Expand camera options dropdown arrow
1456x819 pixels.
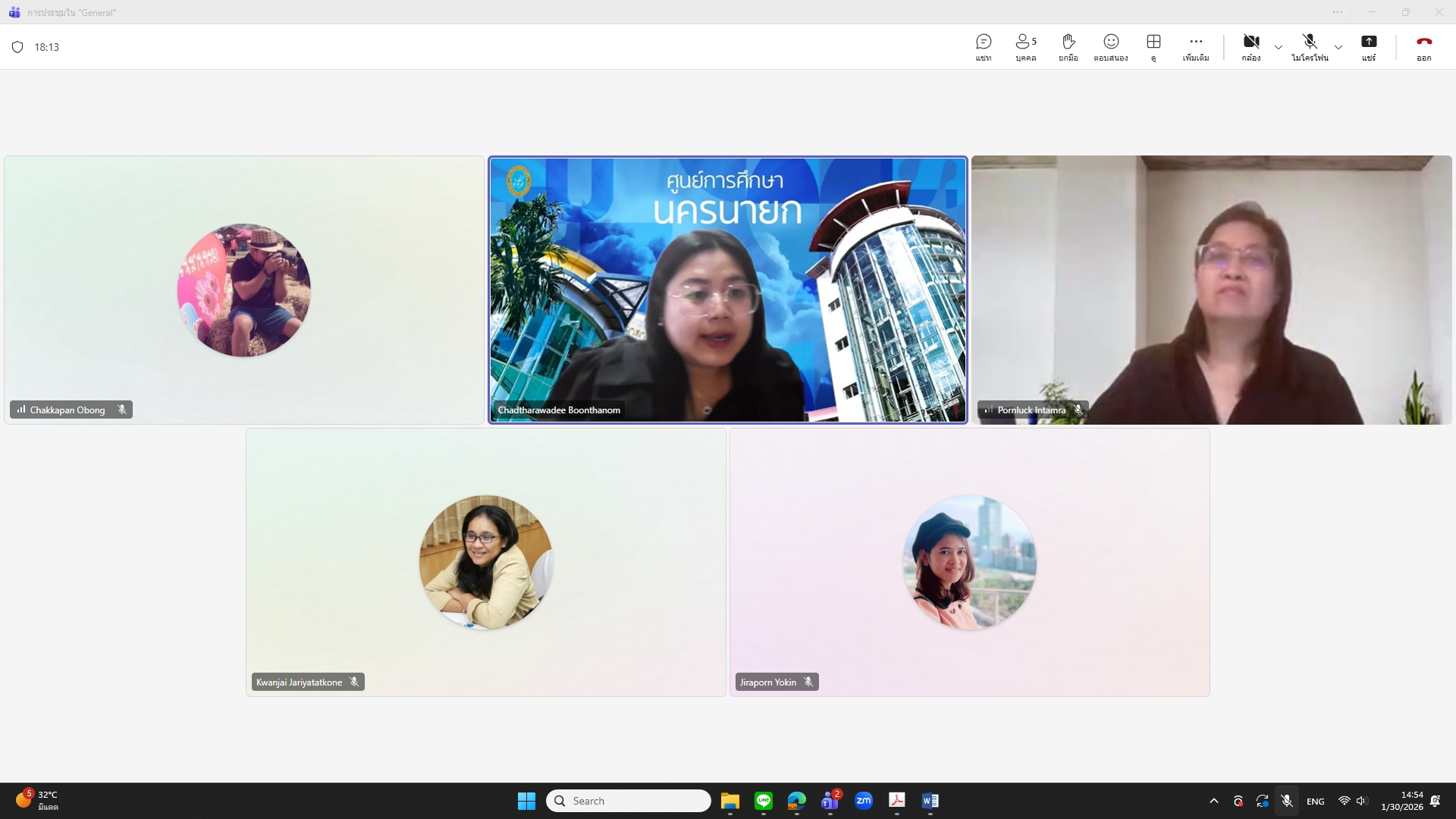pyautogui.click(x=1279, y=47)
